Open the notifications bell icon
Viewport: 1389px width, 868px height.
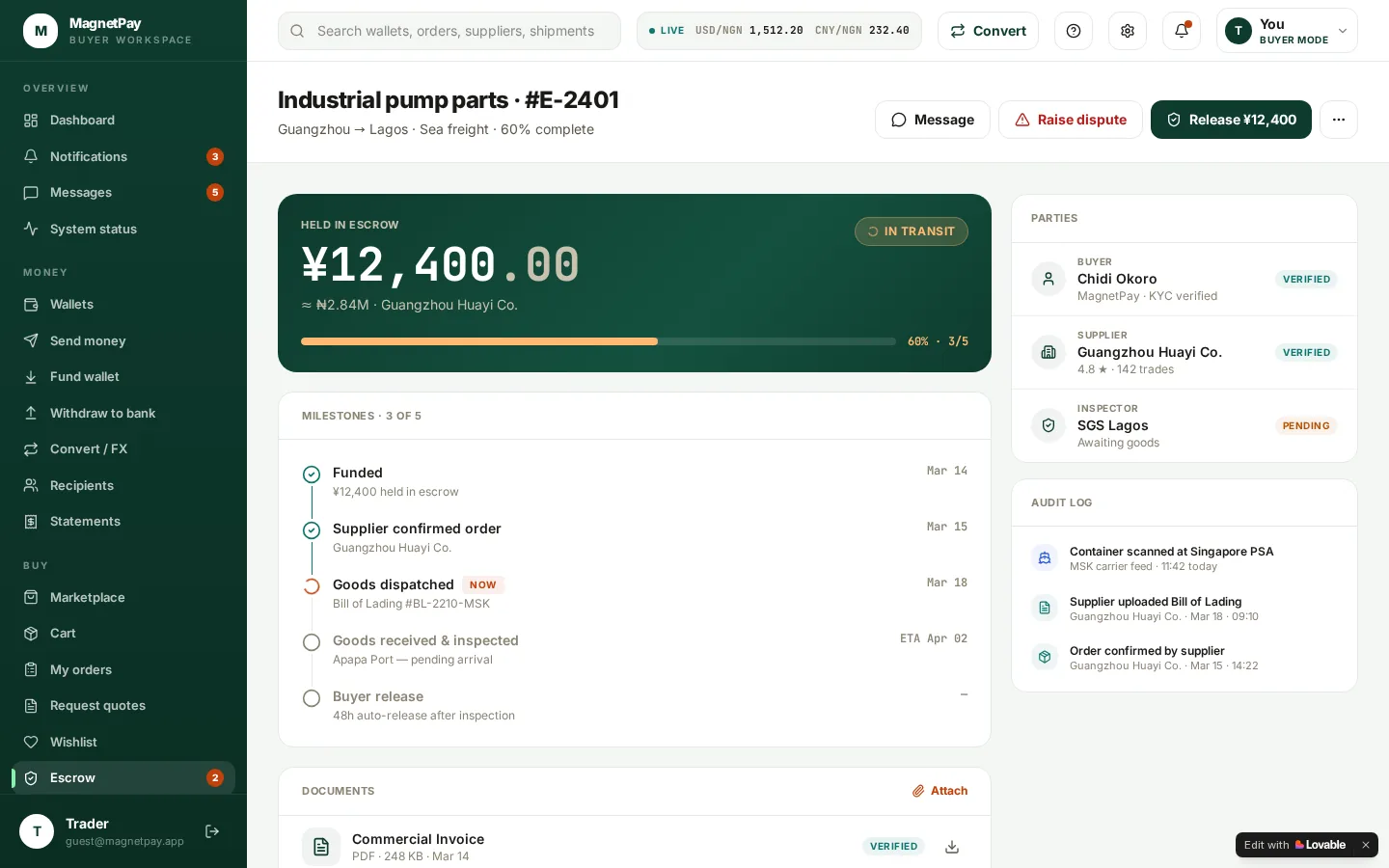1182,31
